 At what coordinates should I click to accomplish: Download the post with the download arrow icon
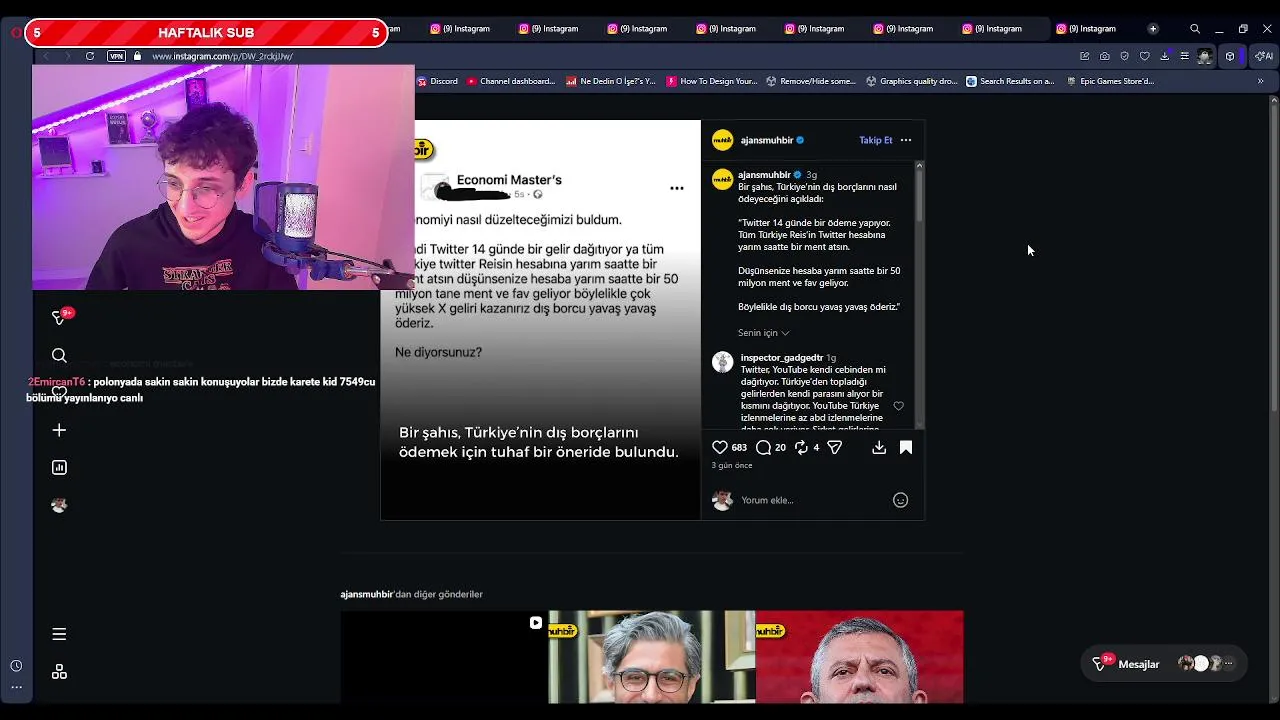(x=879, y=447)
